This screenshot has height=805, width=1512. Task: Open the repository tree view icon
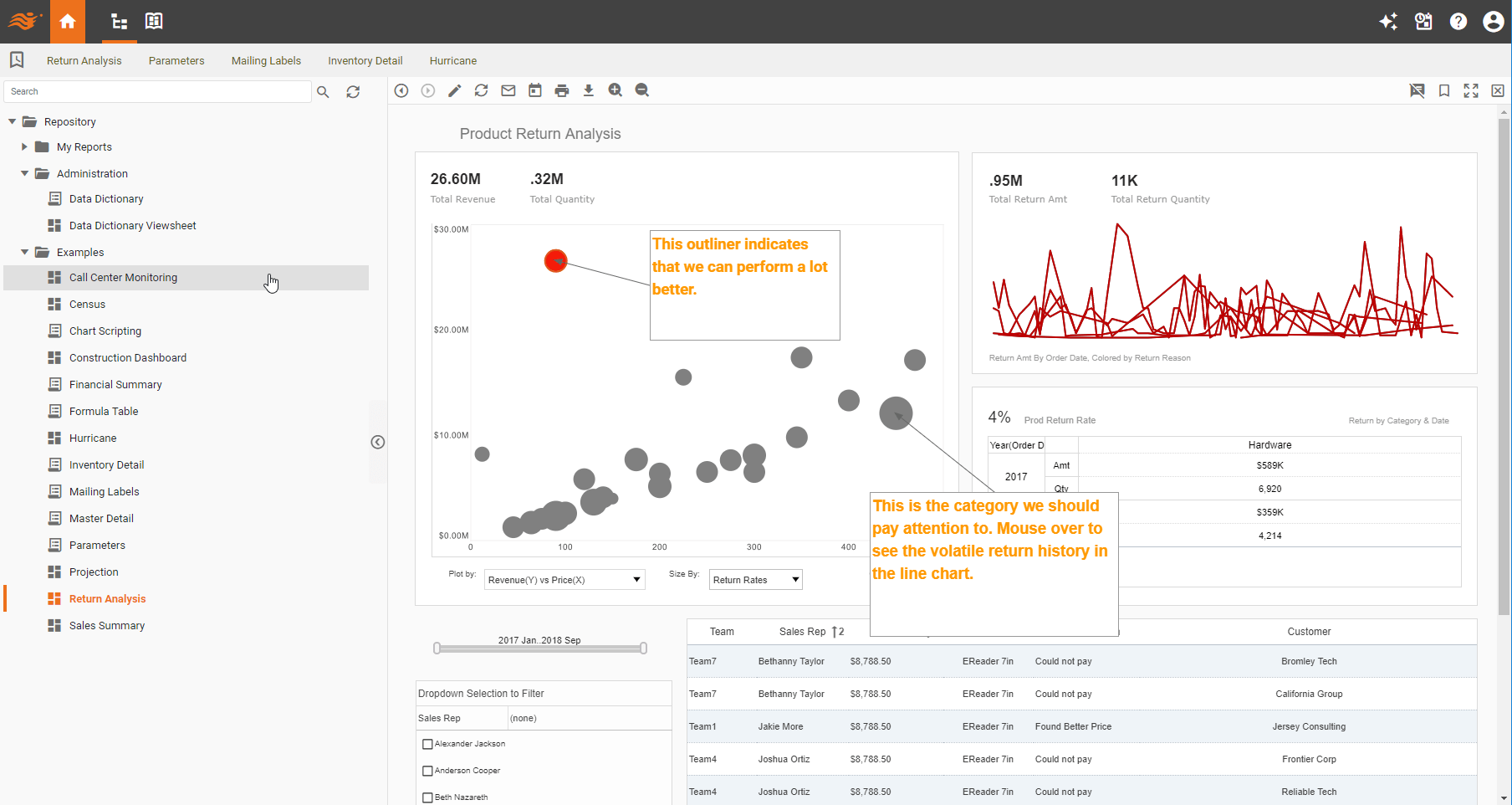pyautogui.click(x=120, y=22)
